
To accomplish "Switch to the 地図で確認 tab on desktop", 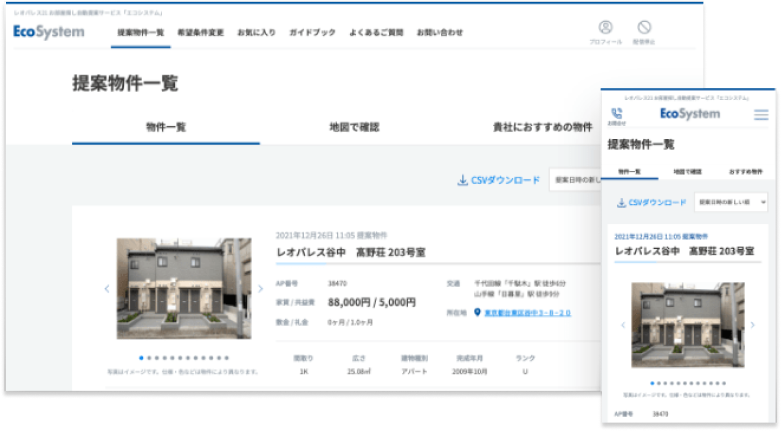I will click(x=354, y=127).
